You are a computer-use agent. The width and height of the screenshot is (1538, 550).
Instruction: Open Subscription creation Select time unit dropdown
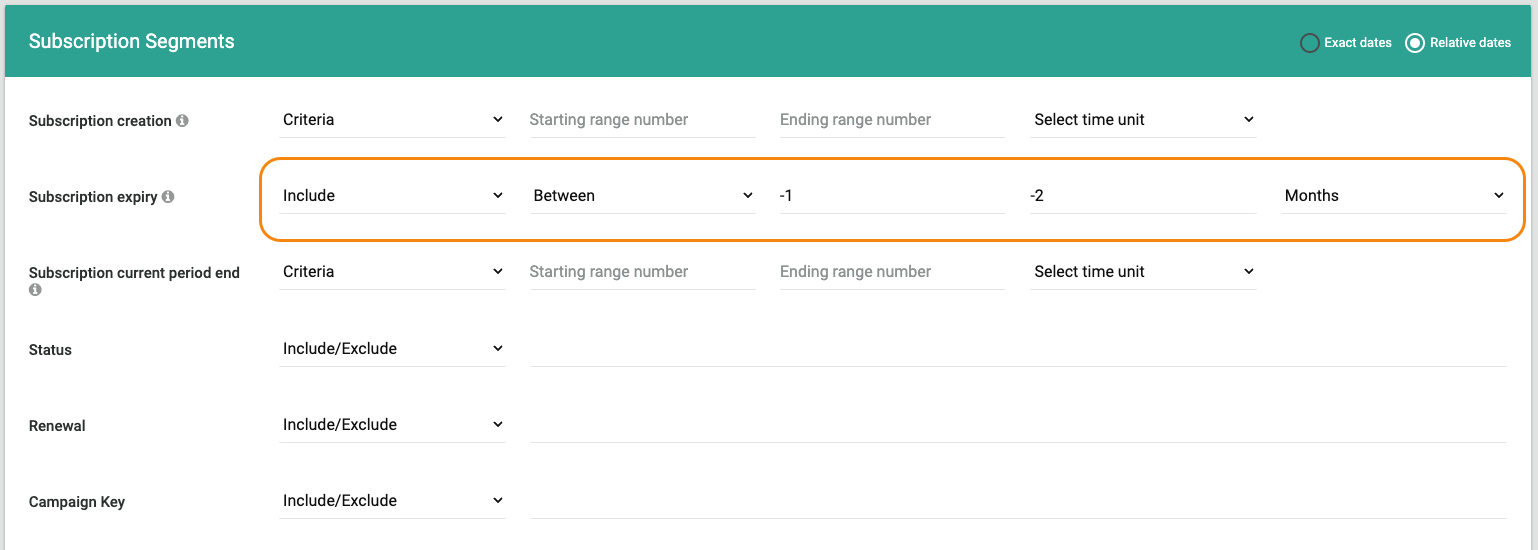[x=1144, y=120]
